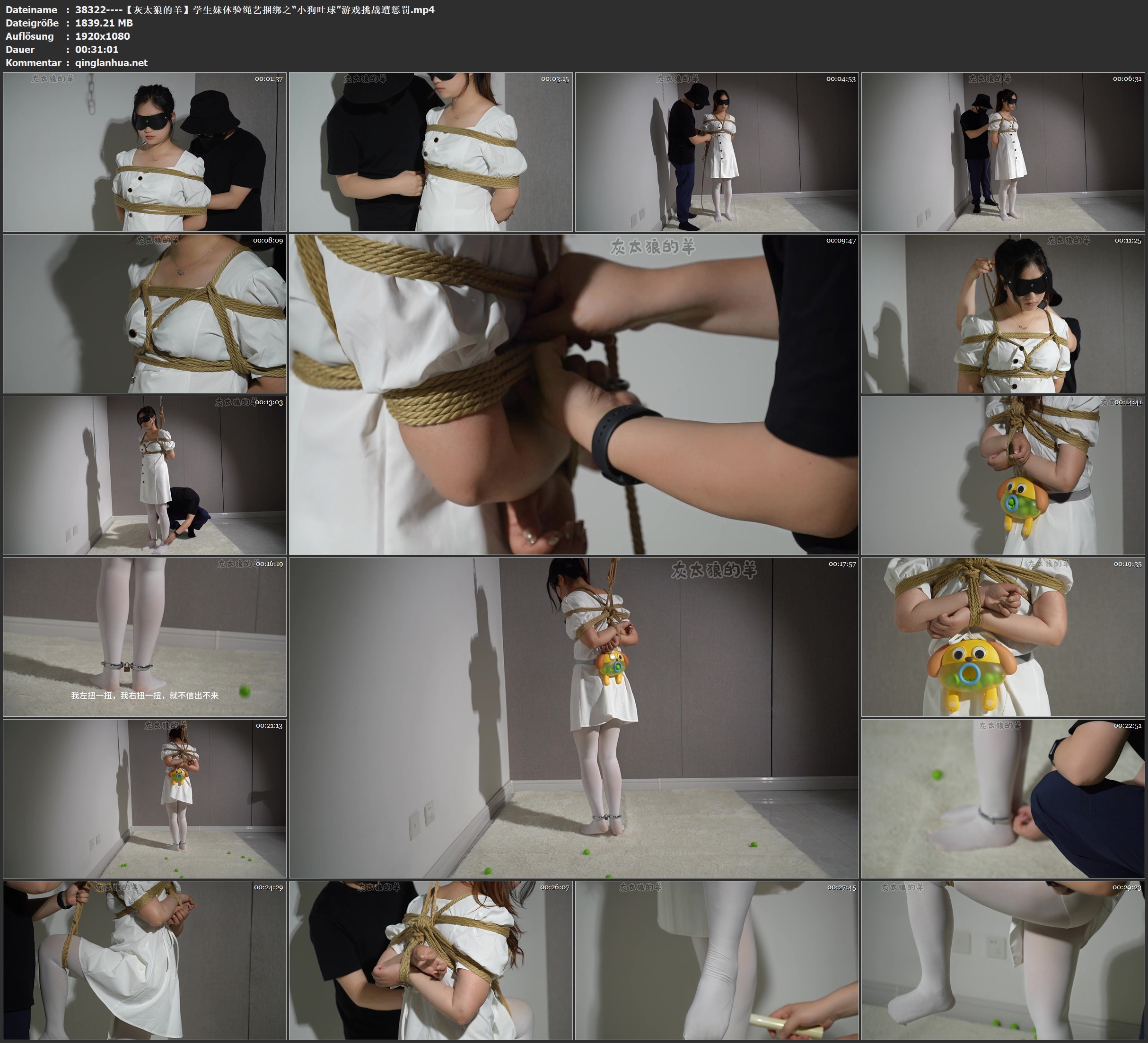Image resolution: width=1148 pixels, height=1043 pixels.
Task: Select the thumbnail timestamped 00:24:29
Action: tap(145, 960)
